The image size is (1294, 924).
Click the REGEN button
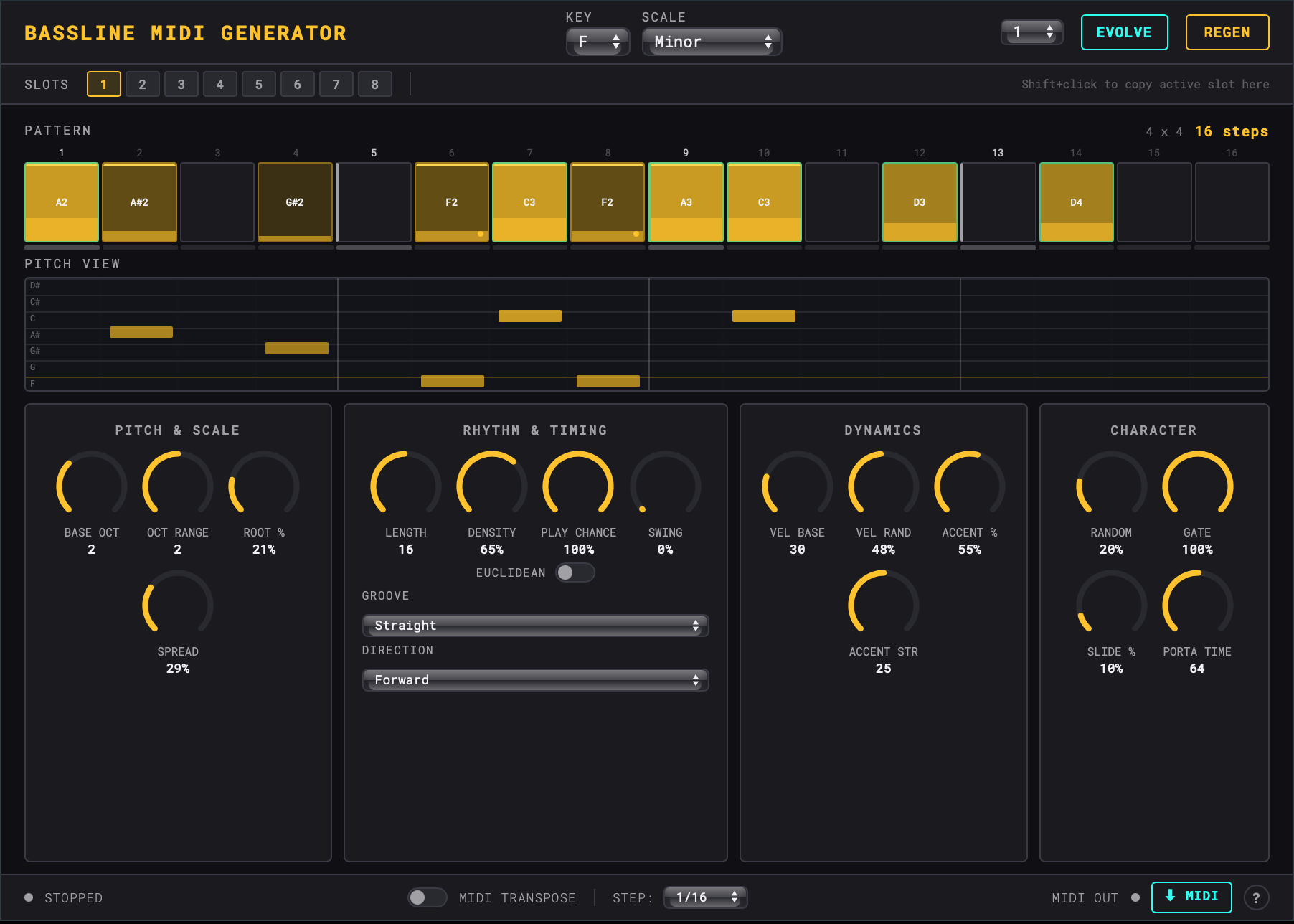[1227, 32]
